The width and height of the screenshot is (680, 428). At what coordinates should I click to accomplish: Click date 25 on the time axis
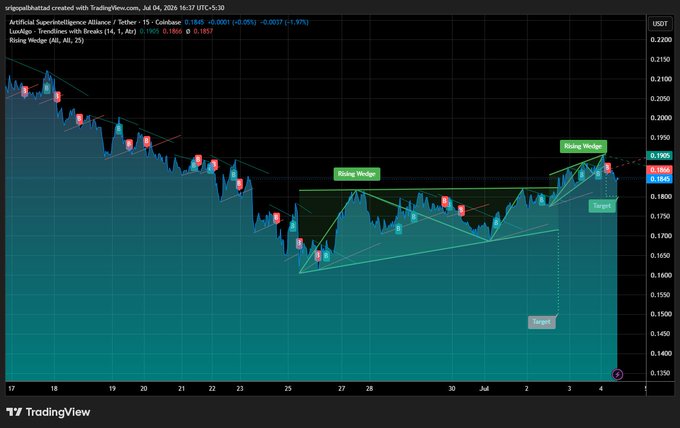click(x=288, y=389)
